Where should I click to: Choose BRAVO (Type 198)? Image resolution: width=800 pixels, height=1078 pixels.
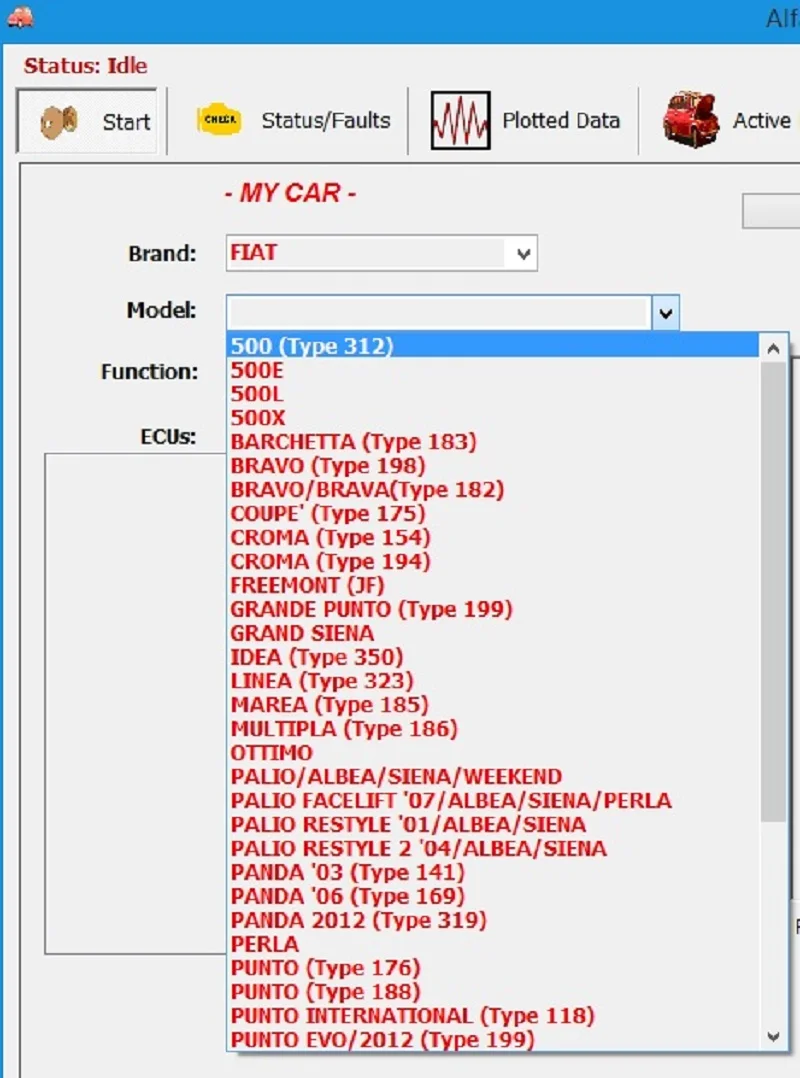tap(492, 465)
